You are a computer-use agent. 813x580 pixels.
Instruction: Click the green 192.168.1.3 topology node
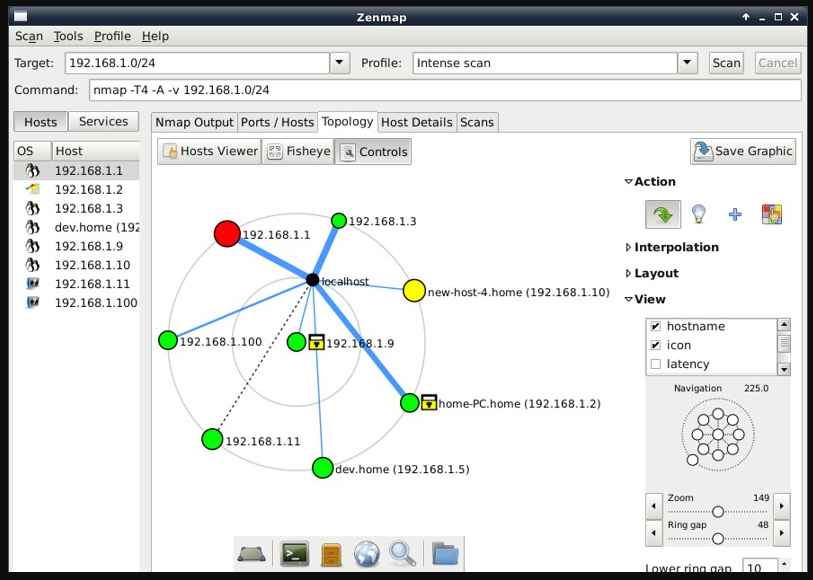(x=339, y=220)
